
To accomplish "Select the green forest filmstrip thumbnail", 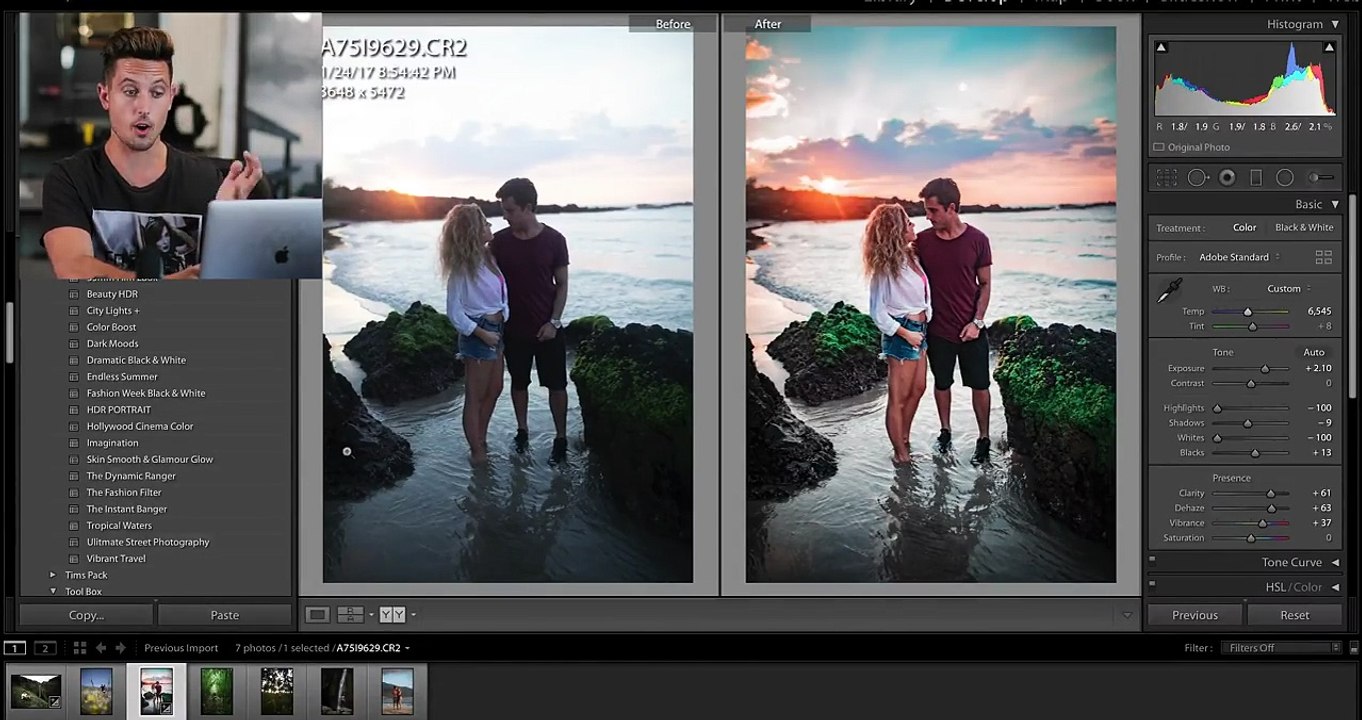I will [217, 691].
